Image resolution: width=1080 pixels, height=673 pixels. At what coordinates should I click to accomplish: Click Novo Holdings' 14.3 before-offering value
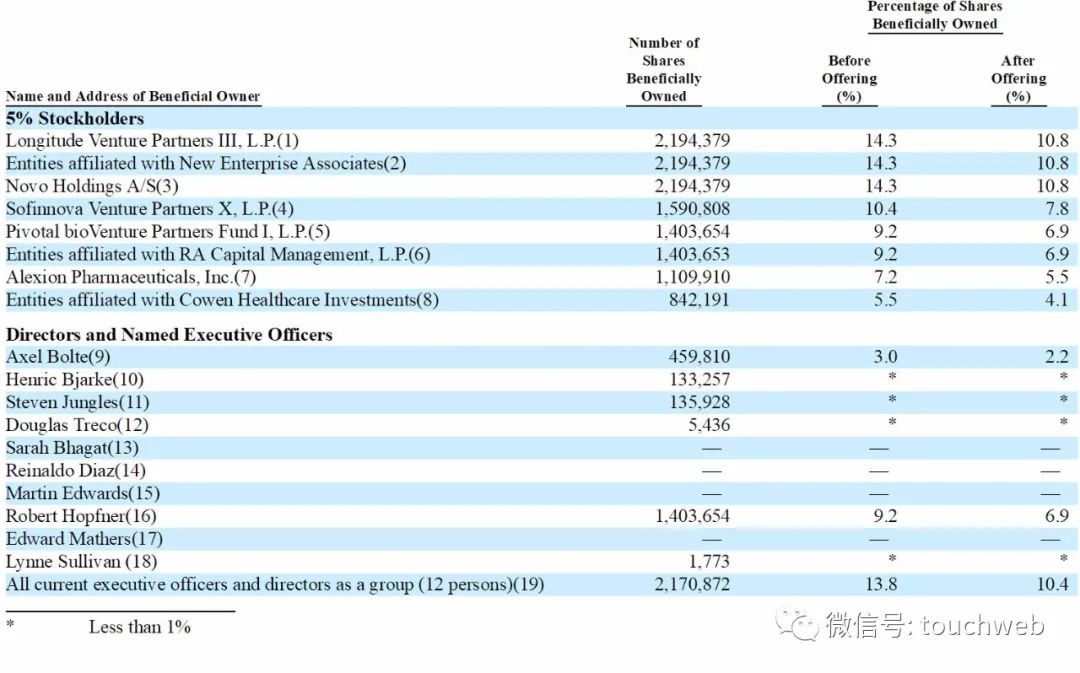[x=882, y=187]
